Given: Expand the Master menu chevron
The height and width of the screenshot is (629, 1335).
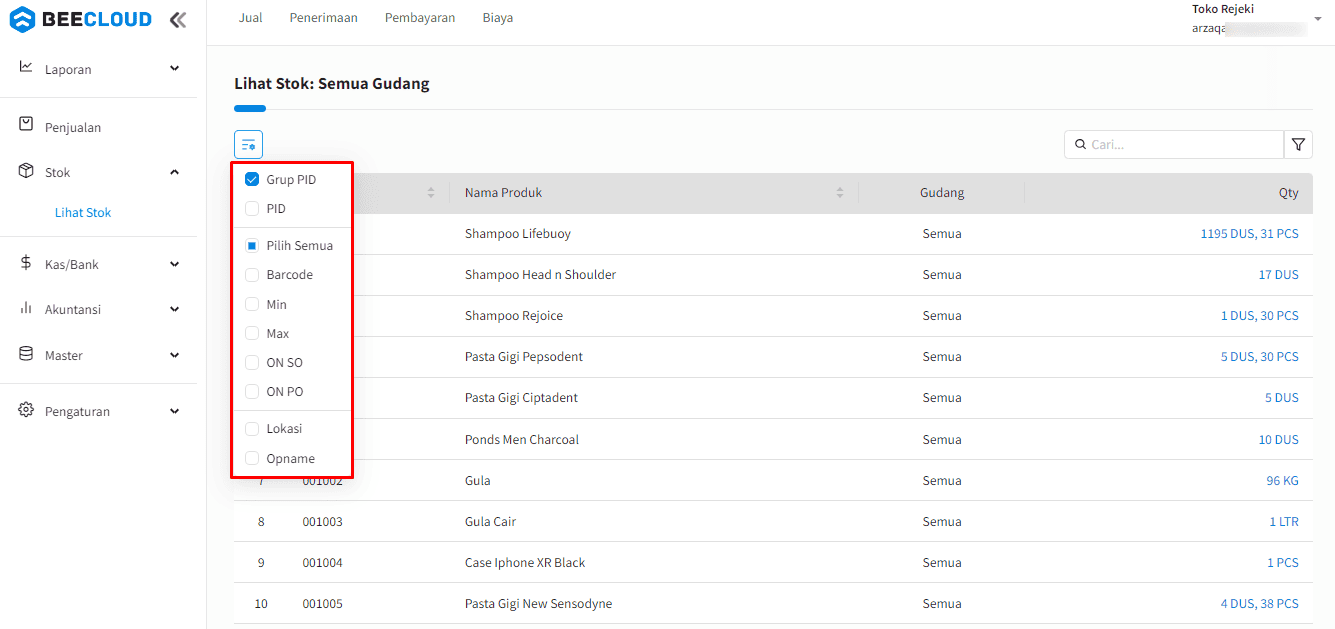Looking at the screenshot, I should 175,355.
